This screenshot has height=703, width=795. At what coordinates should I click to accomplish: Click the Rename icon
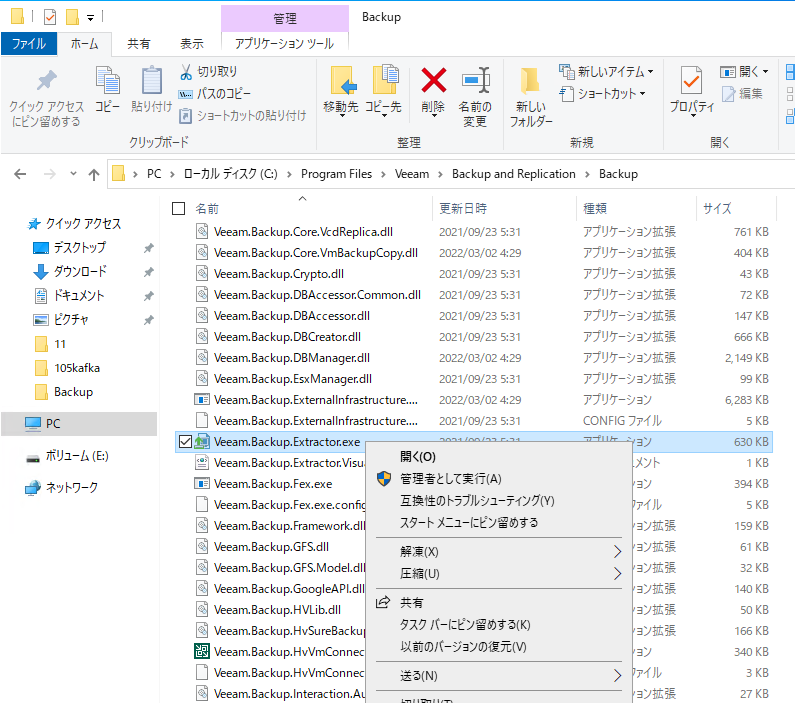pyautogui.click(x=476, y=80)
